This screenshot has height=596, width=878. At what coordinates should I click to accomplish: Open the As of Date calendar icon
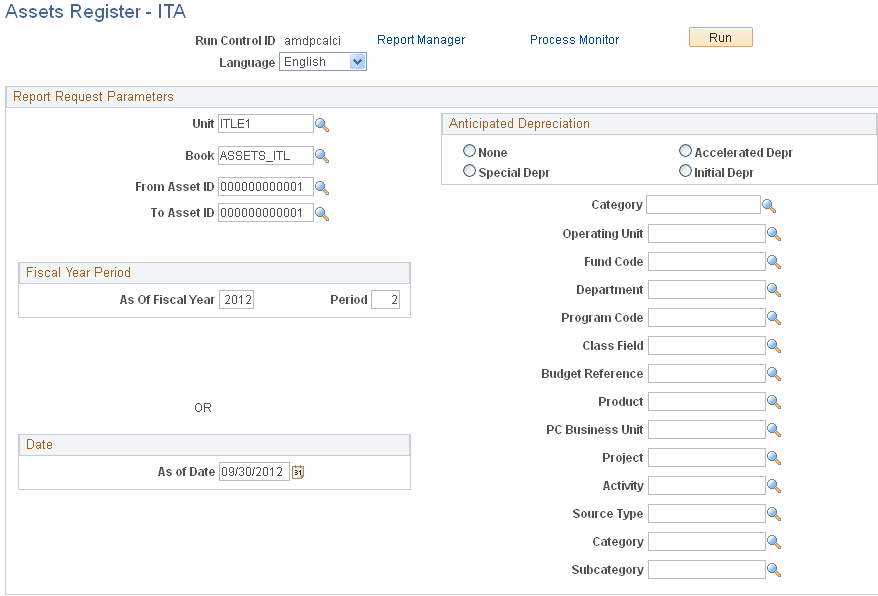click(297, 471)
